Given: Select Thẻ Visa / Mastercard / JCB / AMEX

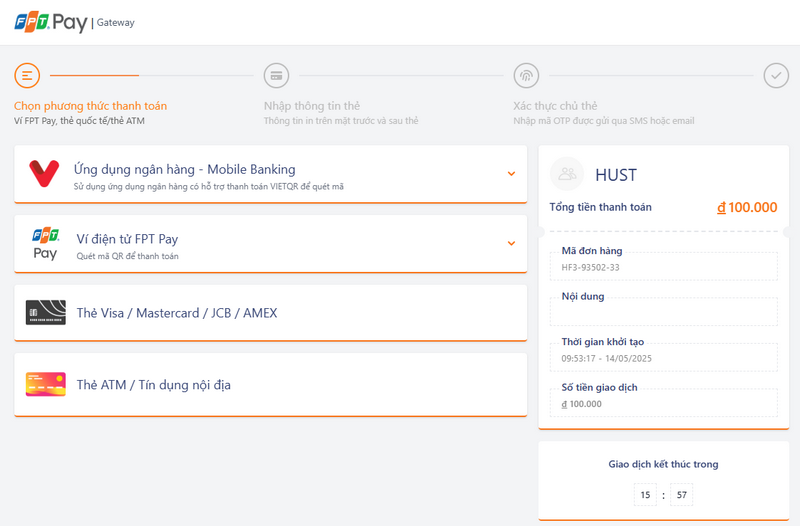Looking at the screenshot, I should 177,313.
